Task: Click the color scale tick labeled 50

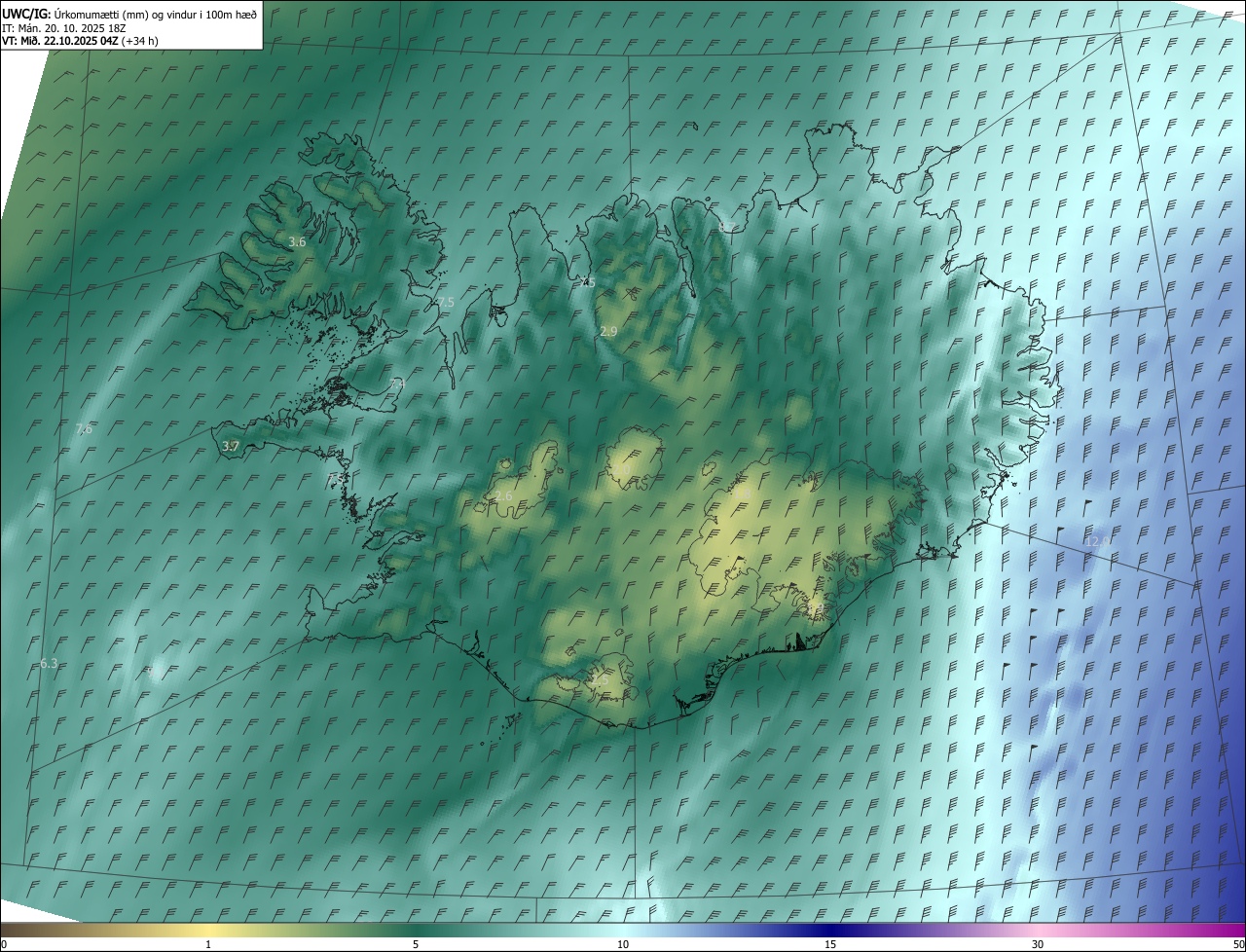Action: 1238,944
